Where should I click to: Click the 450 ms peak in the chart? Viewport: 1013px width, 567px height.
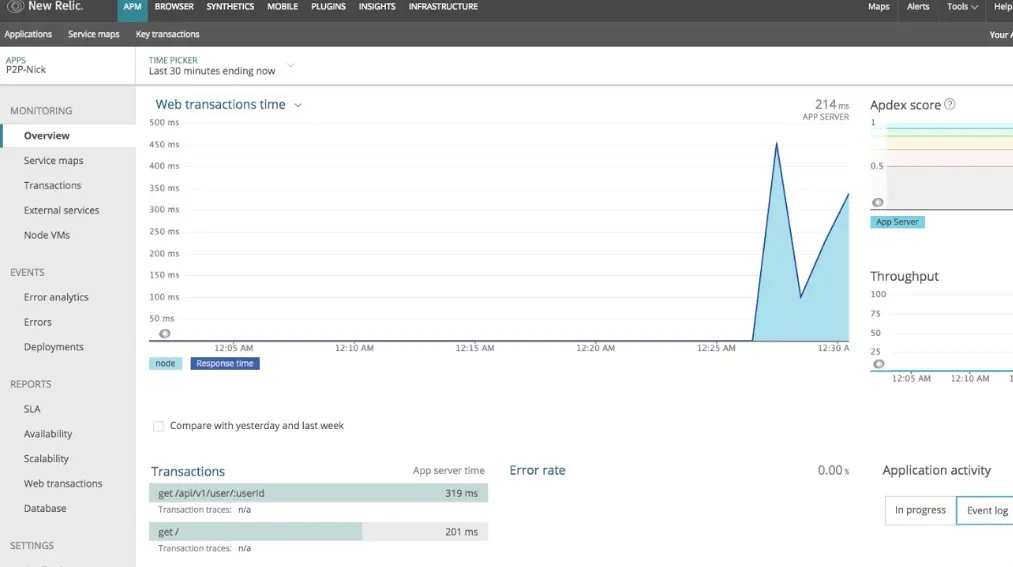click(777, 143)
